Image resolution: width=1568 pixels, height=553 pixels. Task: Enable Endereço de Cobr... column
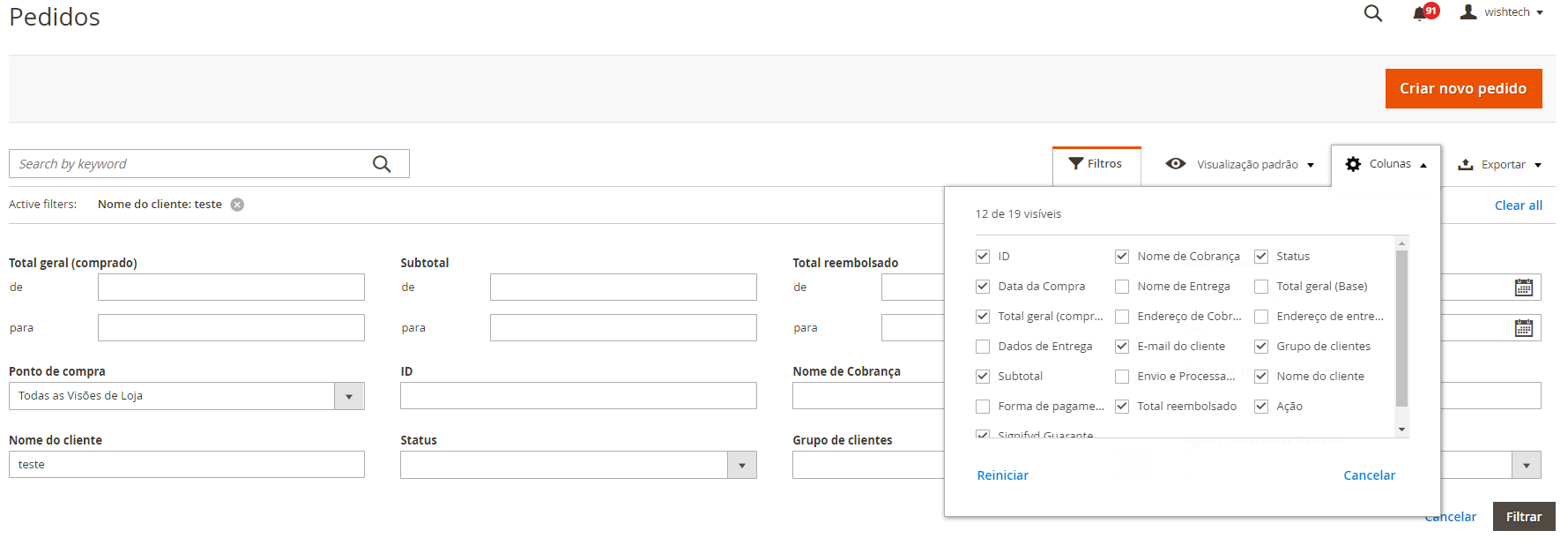point(1122,317)
